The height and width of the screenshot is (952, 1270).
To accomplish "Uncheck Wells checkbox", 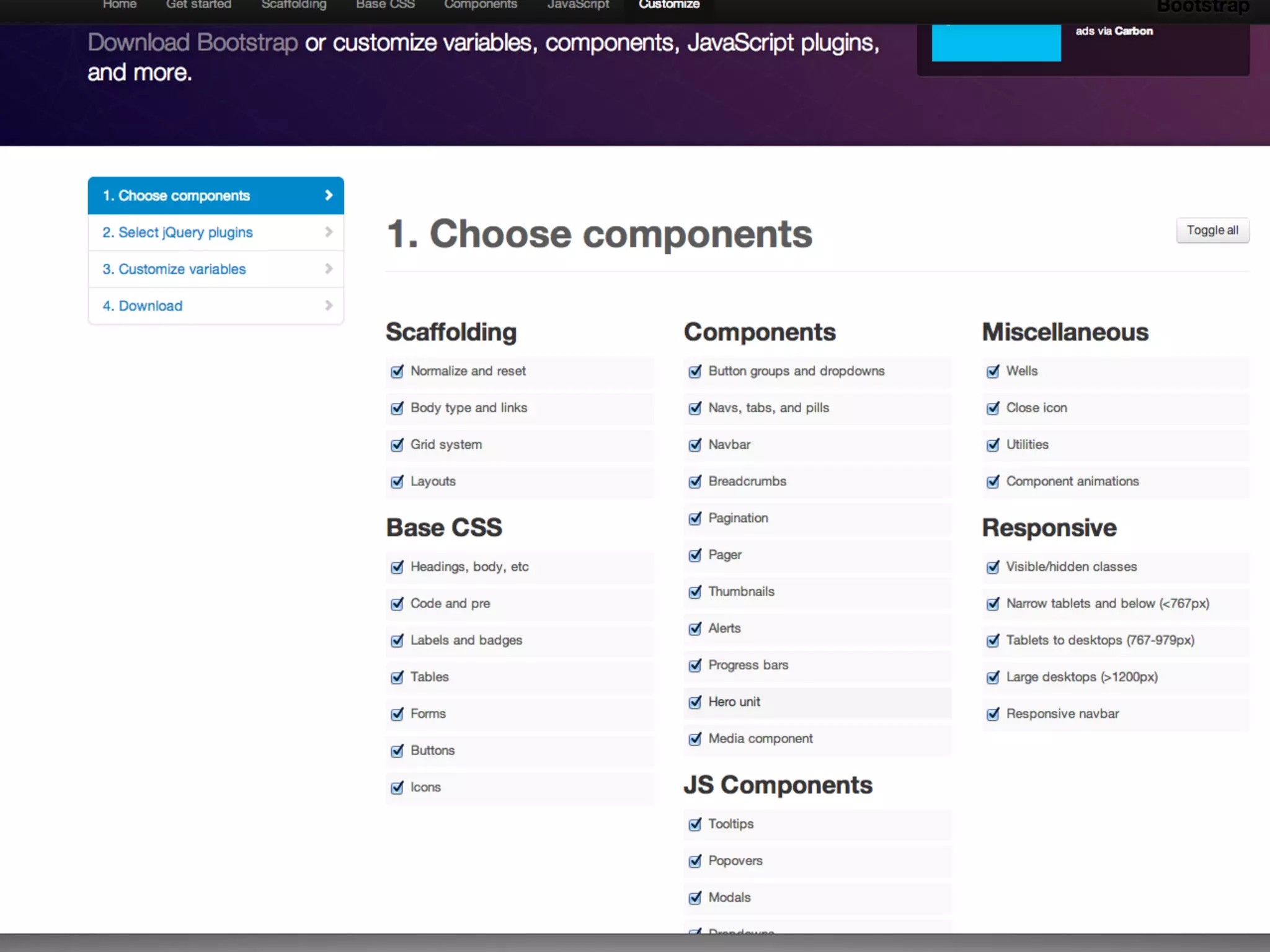I will [993, 371].
